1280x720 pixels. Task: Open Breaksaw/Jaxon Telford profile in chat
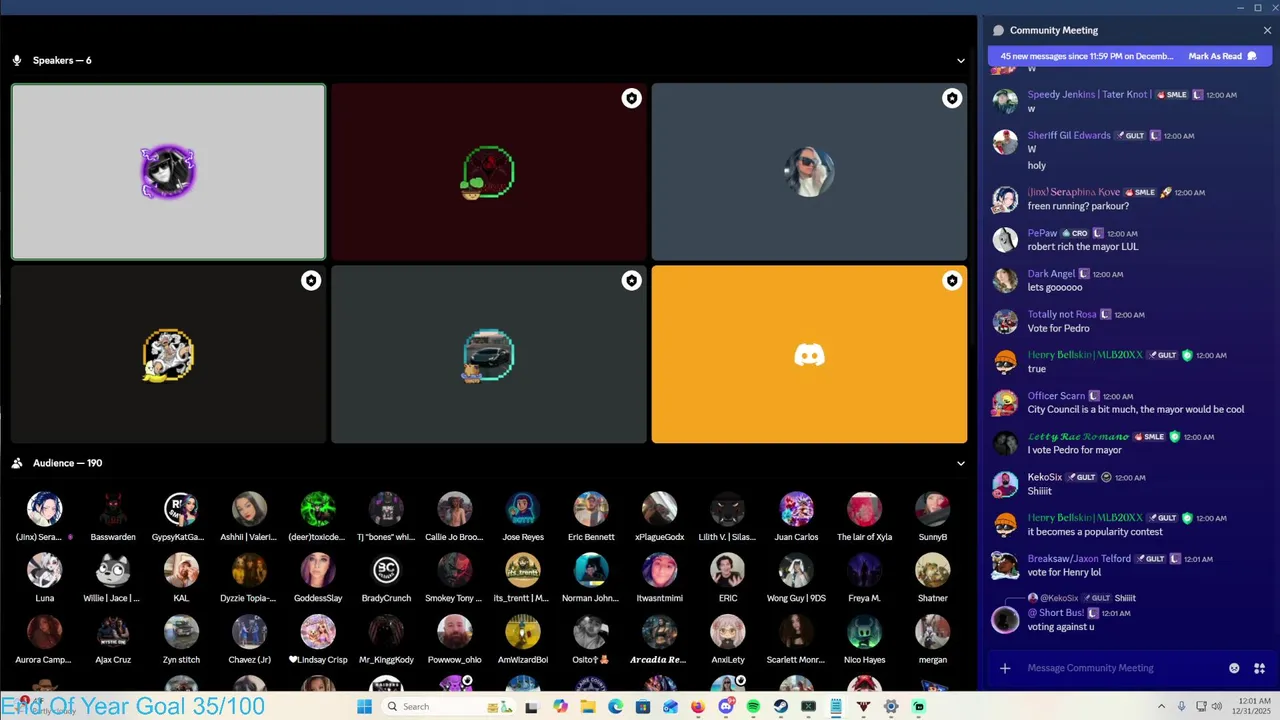tap(1079, 559)
